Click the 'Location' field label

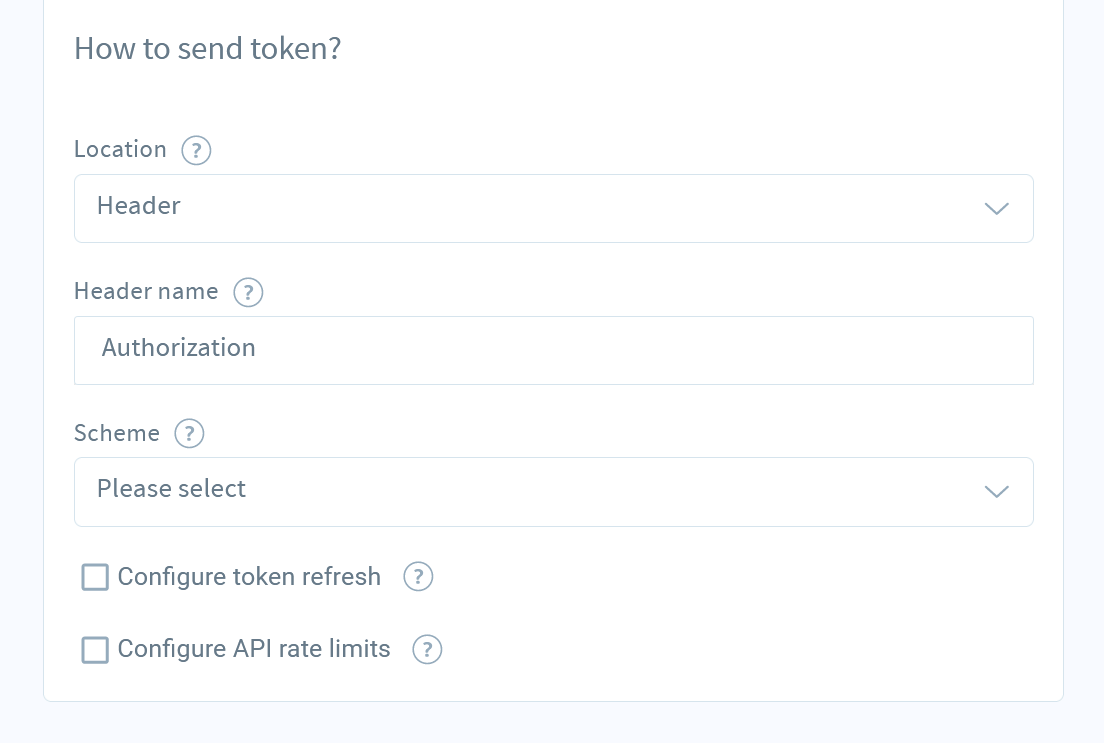click(120, 149)
